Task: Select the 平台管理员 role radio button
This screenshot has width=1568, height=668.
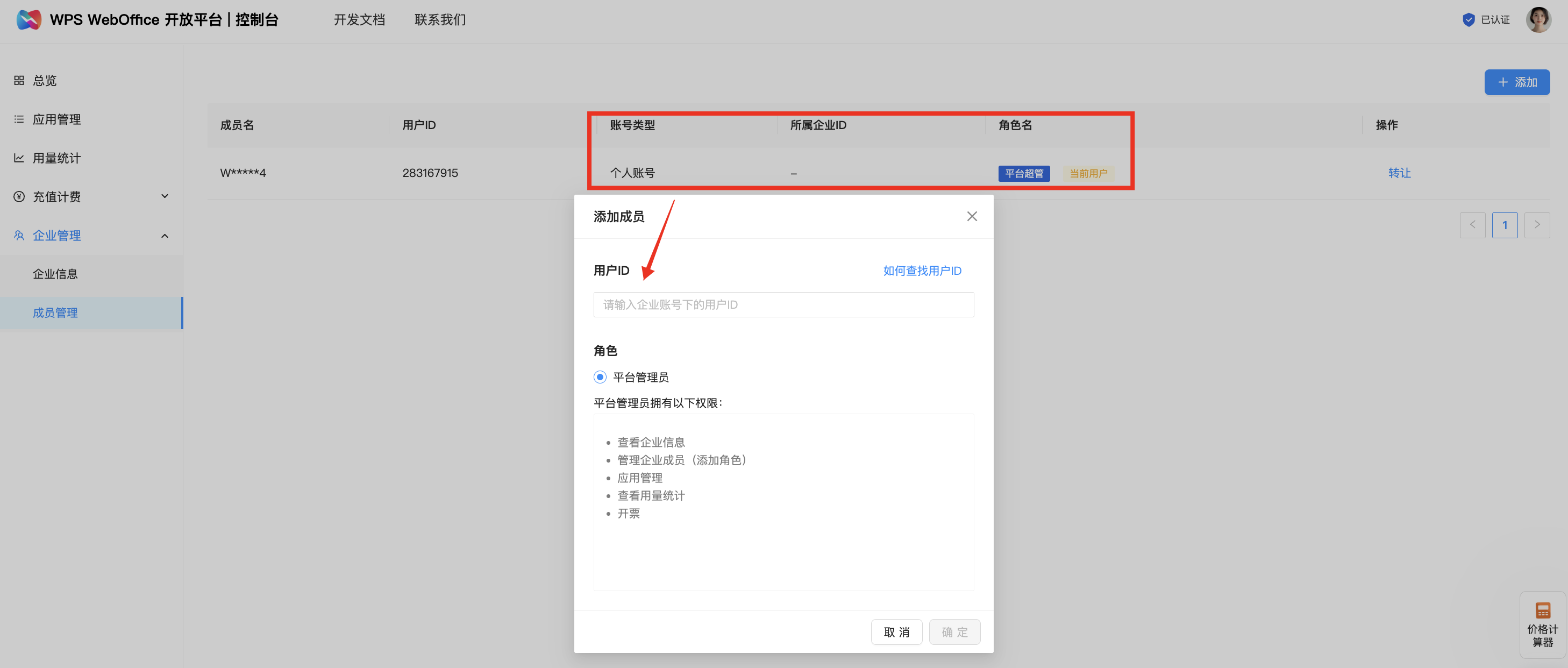Action: tap(600, 376)
